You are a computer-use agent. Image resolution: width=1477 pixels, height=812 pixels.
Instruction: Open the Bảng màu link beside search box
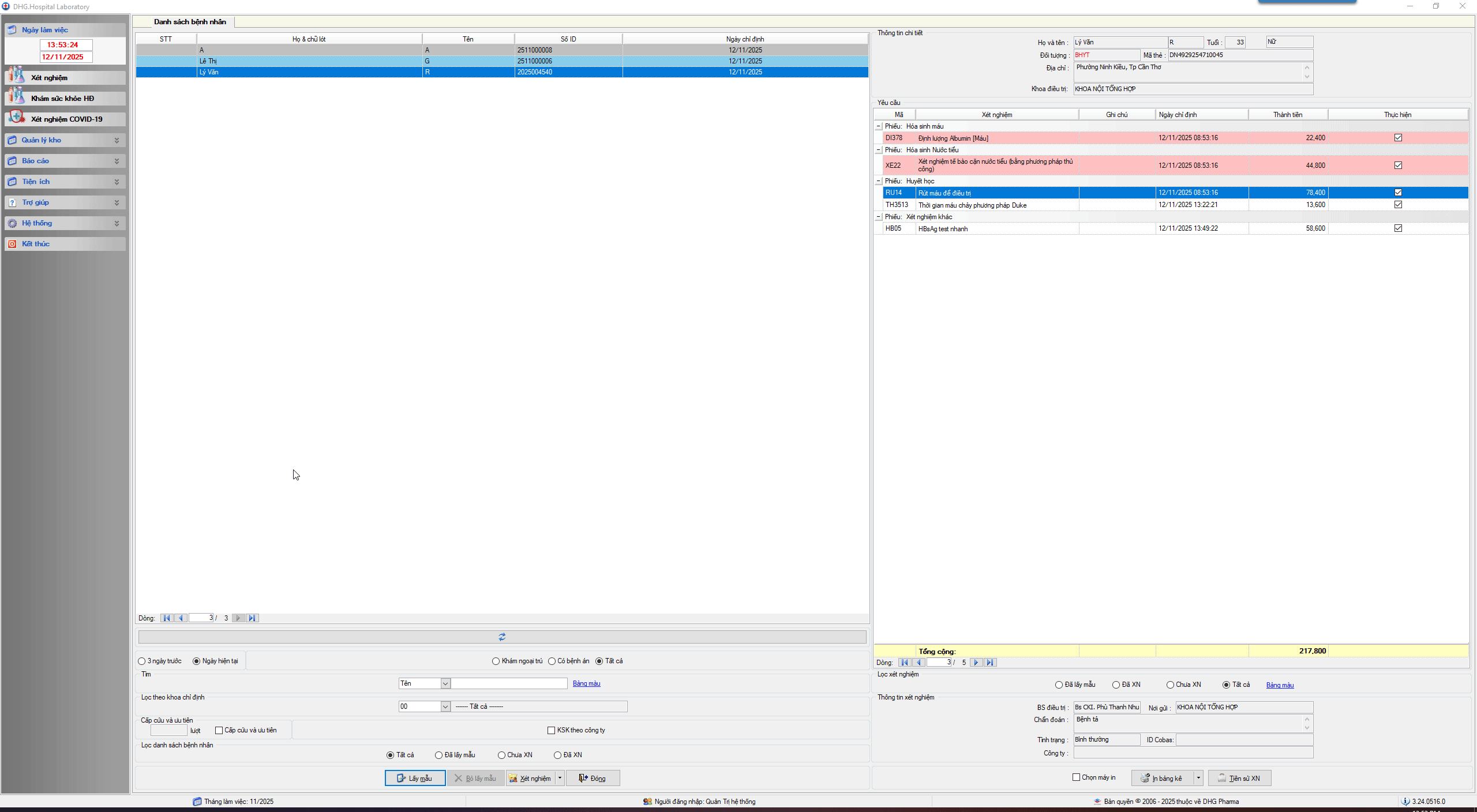(x=586, y=683)
